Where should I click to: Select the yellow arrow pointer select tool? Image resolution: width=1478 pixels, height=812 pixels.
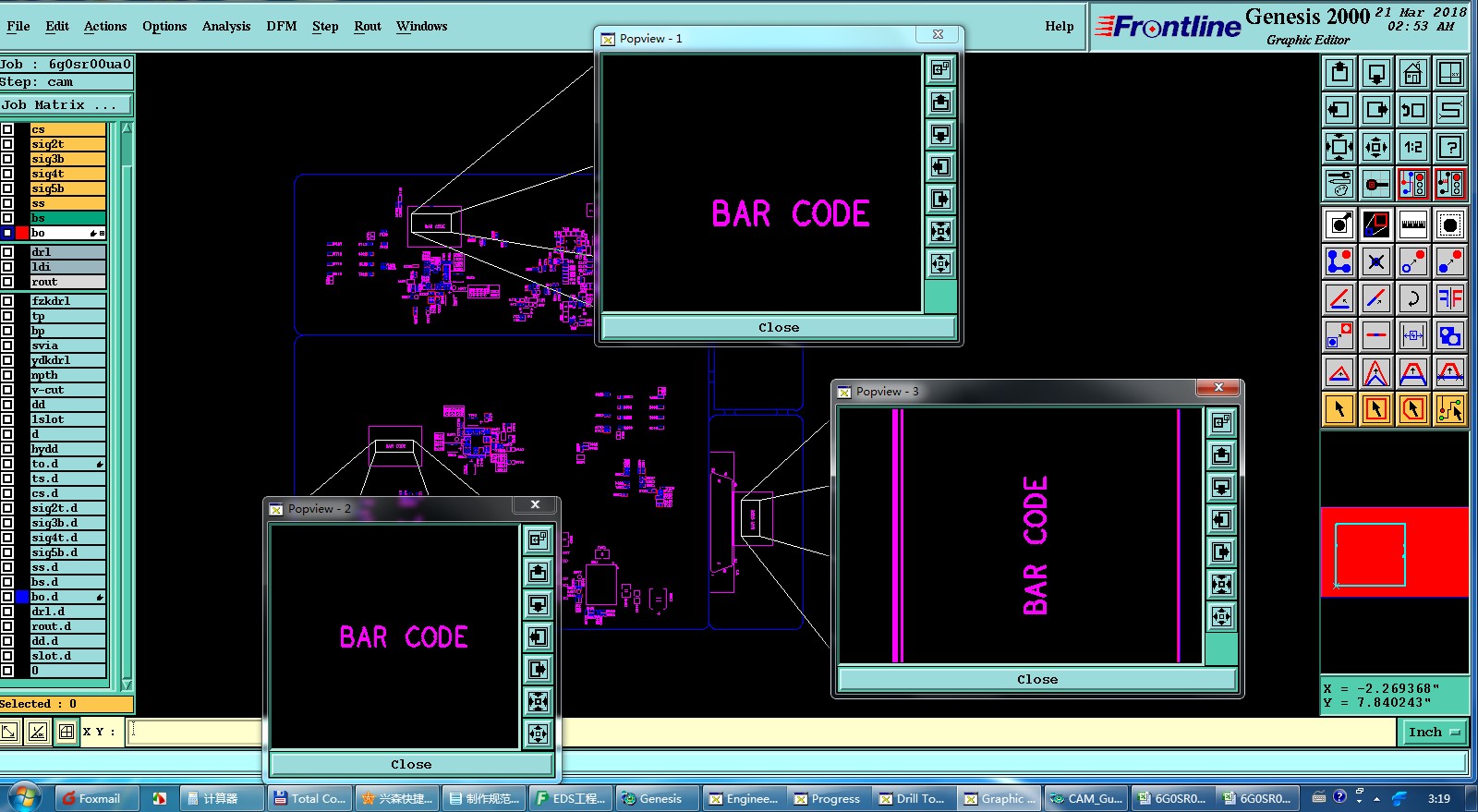[1339, 409]
